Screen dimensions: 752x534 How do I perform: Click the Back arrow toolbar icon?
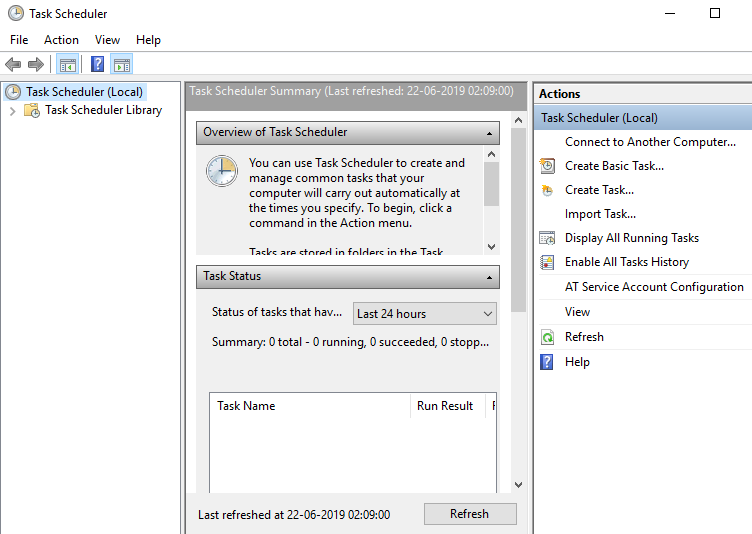click(13, 65)
